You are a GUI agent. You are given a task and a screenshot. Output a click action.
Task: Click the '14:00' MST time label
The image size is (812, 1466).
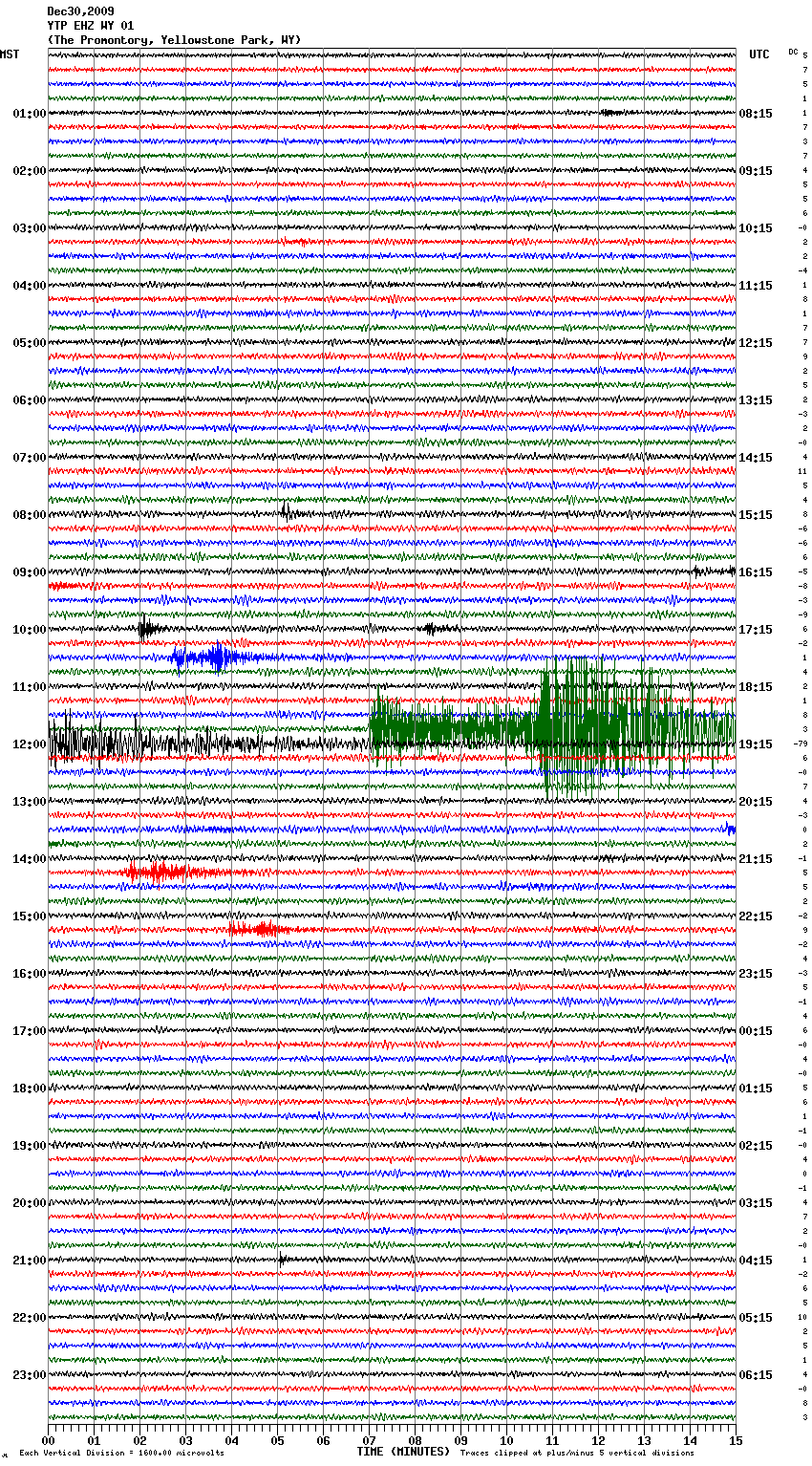[30, 859]
